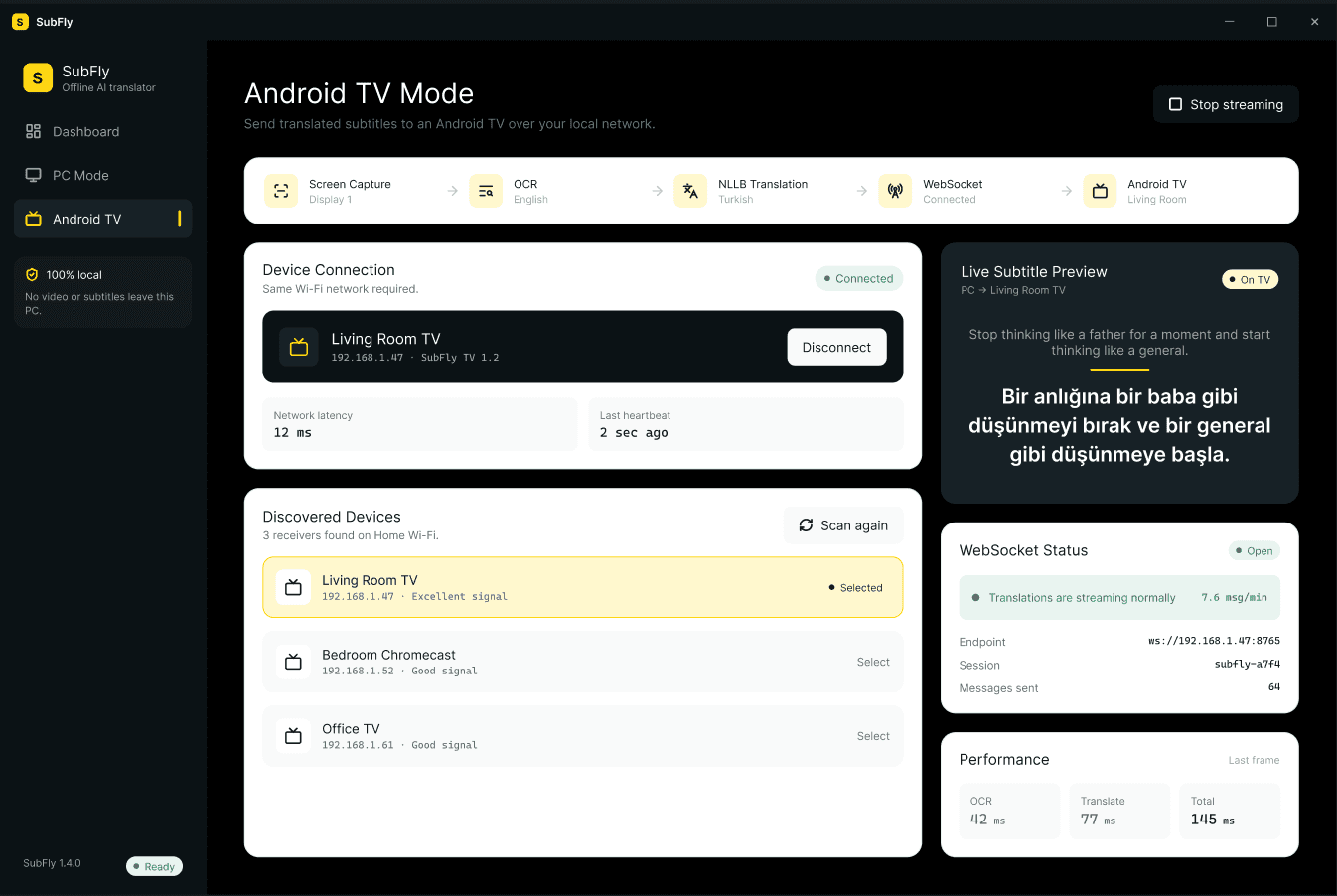Click the Screen Capture pipeline icon
The height and width of the screenshot is (896, 1337).
[x=281, y=191]
